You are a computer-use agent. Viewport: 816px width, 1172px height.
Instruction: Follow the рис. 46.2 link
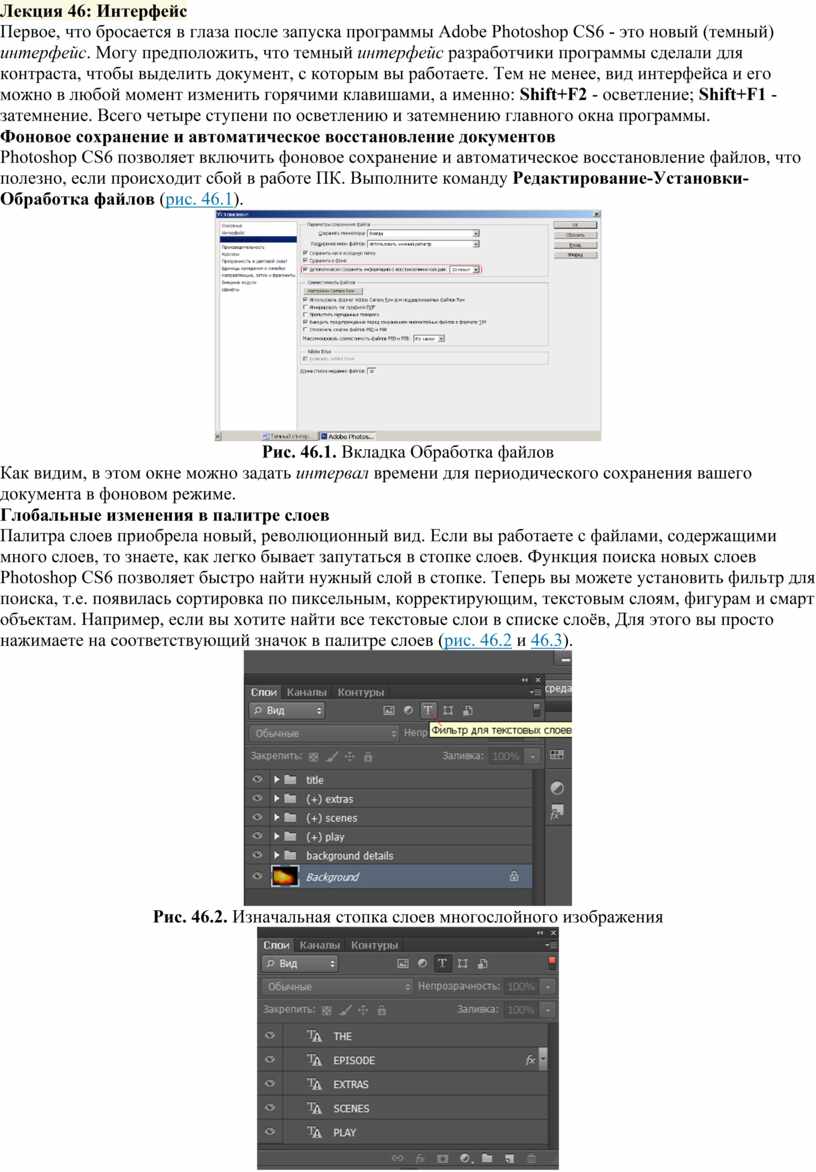[x=478, y=641]
